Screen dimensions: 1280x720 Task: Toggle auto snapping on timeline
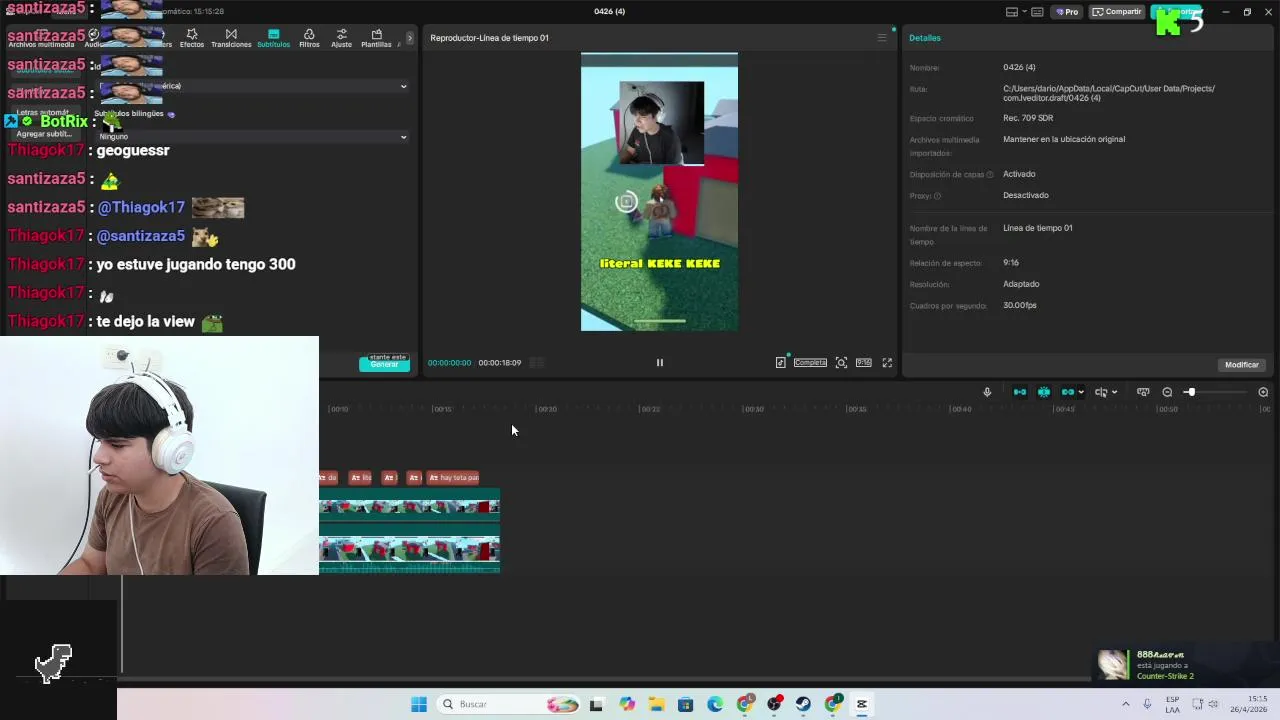1044,392
